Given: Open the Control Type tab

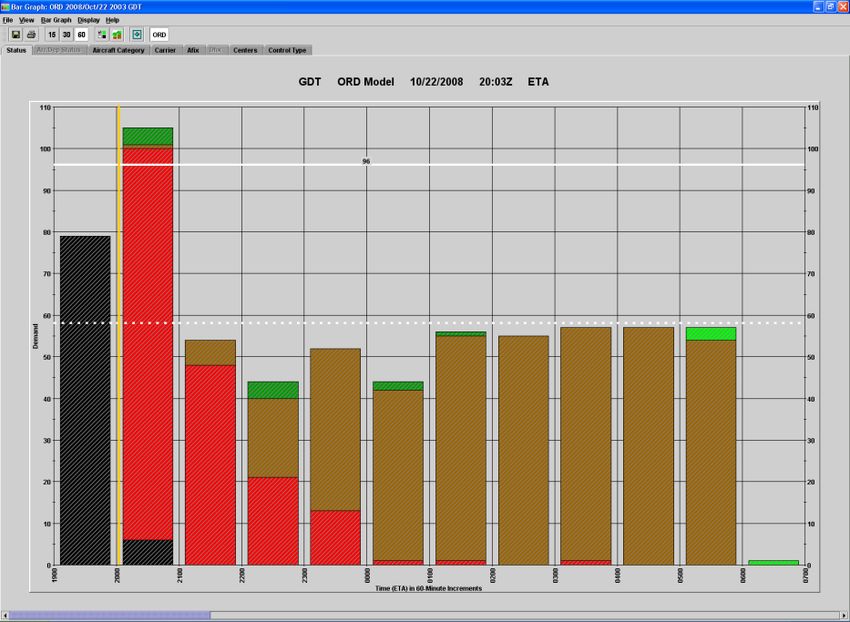Looking at the screenshot, I should pyautogui.click(x=287, y=50).
